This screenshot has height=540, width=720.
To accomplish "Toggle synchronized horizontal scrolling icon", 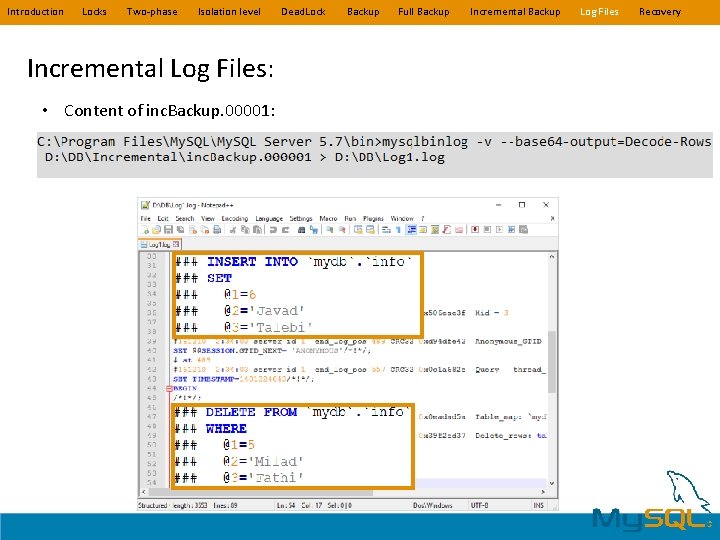I will tap(370, 230).
